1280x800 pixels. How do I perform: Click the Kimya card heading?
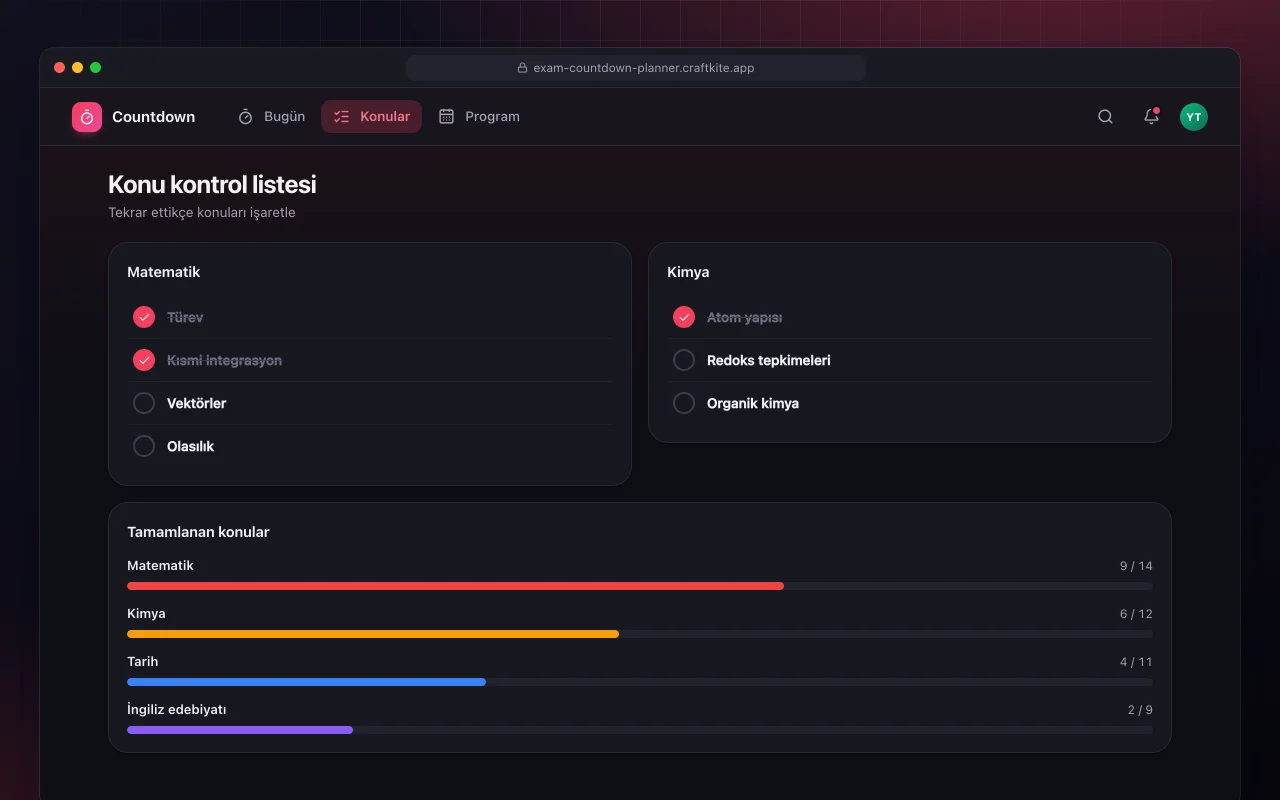[x=688, y=272]
